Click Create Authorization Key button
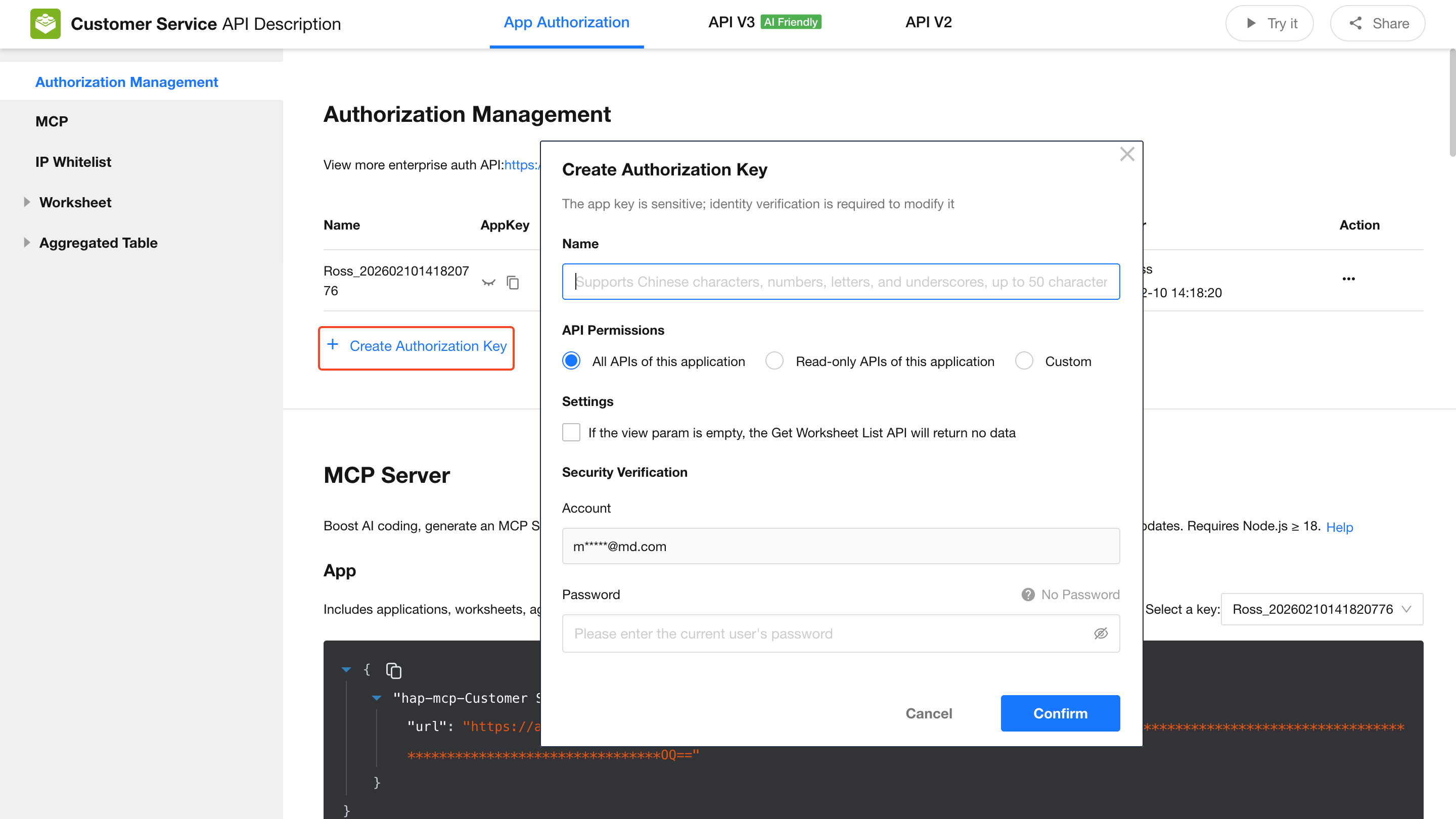The width and height of the screenshot is (1456, 819). tap(417, 346)
